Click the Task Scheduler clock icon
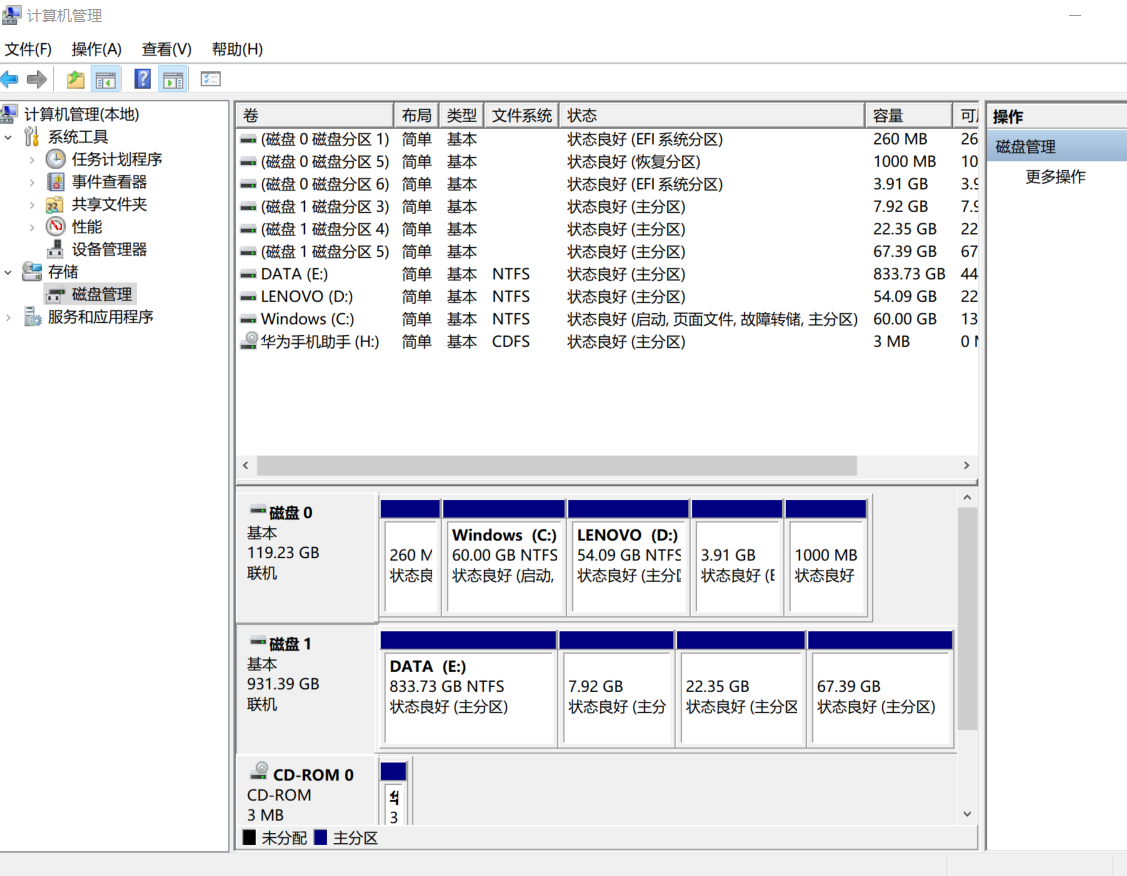The height and width of the screenshot is (876, 1127). (x=55, y=159)
